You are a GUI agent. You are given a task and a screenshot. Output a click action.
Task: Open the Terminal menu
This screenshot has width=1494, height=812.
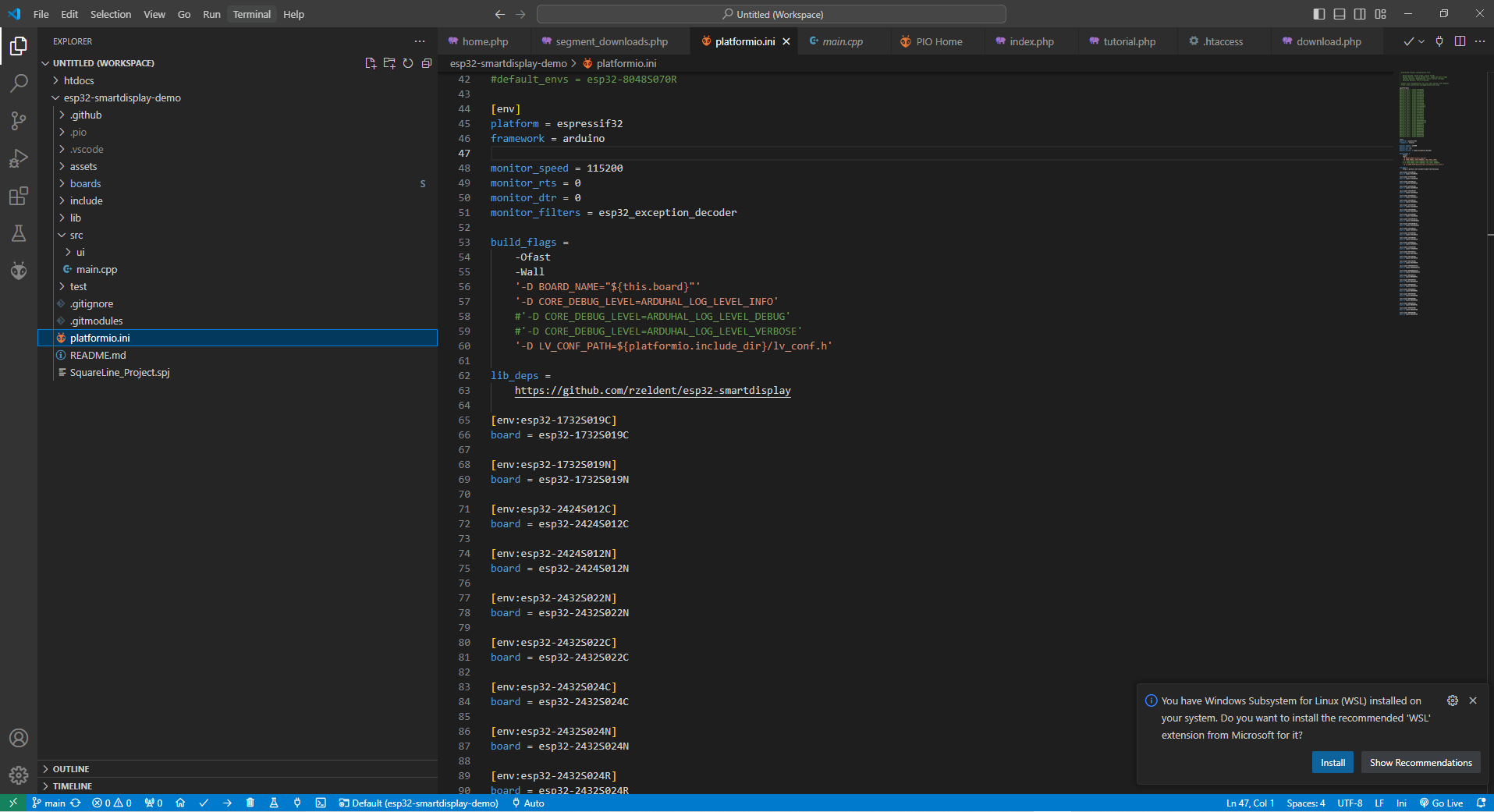tap(251, 14)
